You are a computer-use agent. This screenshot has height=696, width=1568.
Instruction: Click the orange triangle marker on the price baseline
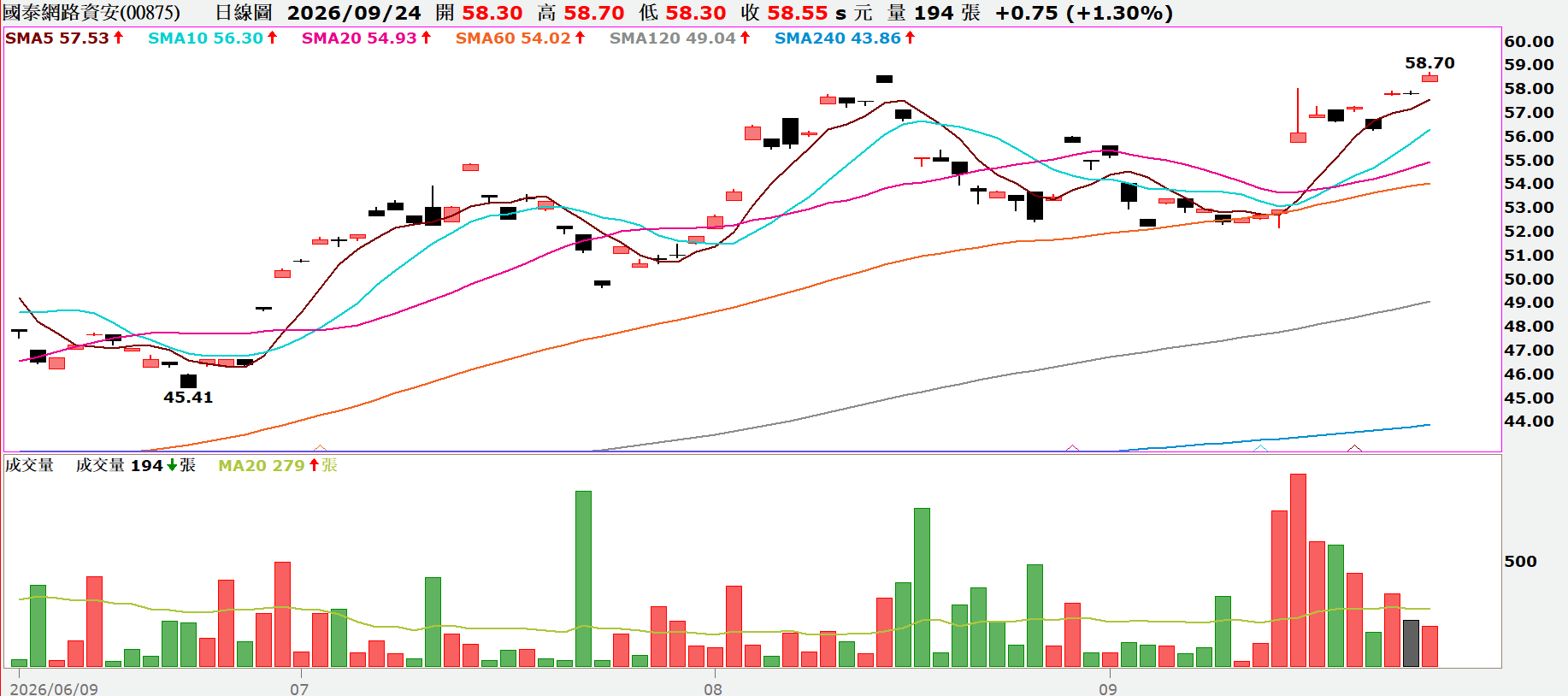pyautogui.click(x=321, y=448)
